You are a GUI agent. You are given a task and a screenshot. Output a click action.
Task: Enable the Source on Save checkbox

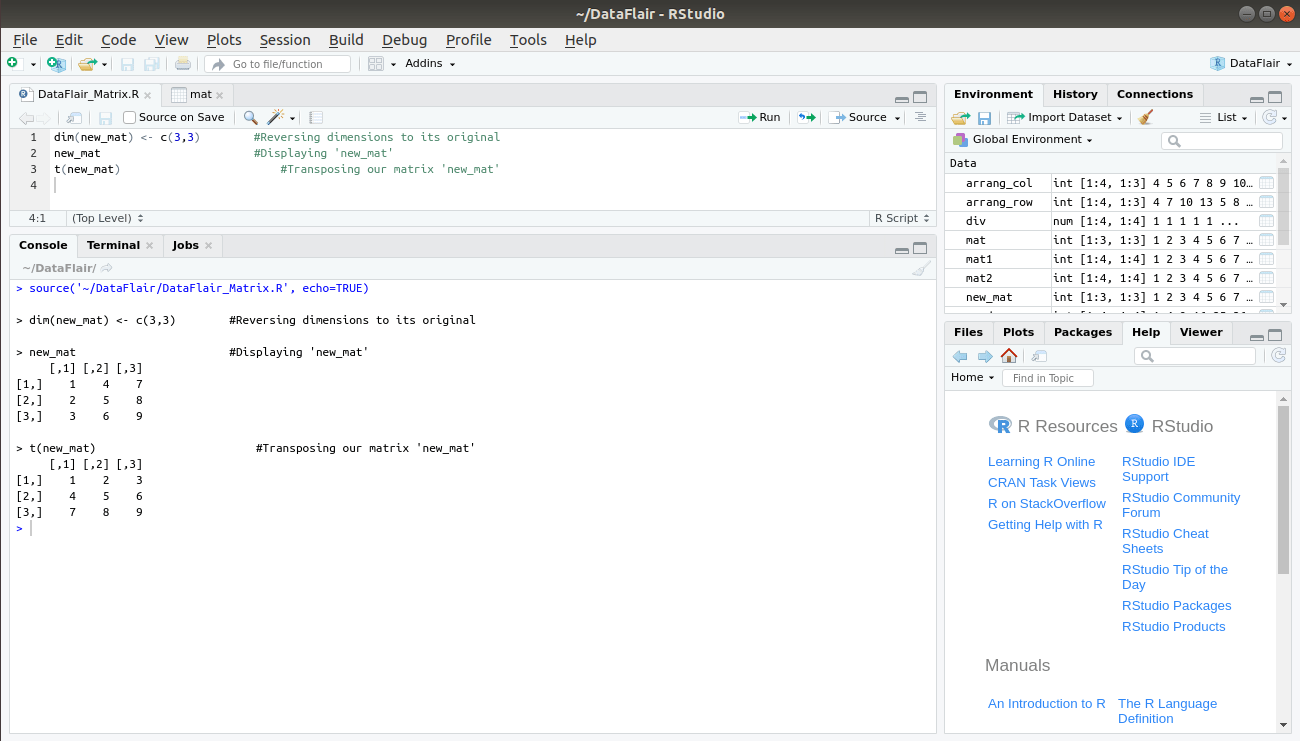click(x=129, y=117)
